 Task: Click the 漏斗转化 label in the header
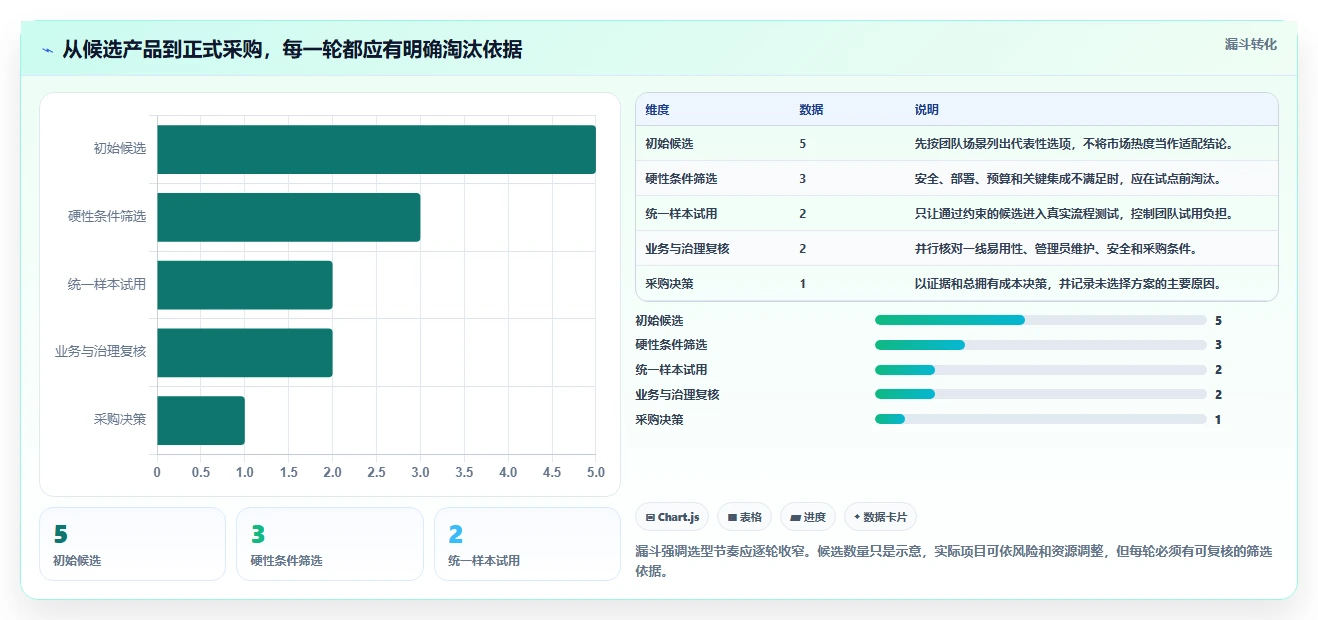[x=1251, y=44]
